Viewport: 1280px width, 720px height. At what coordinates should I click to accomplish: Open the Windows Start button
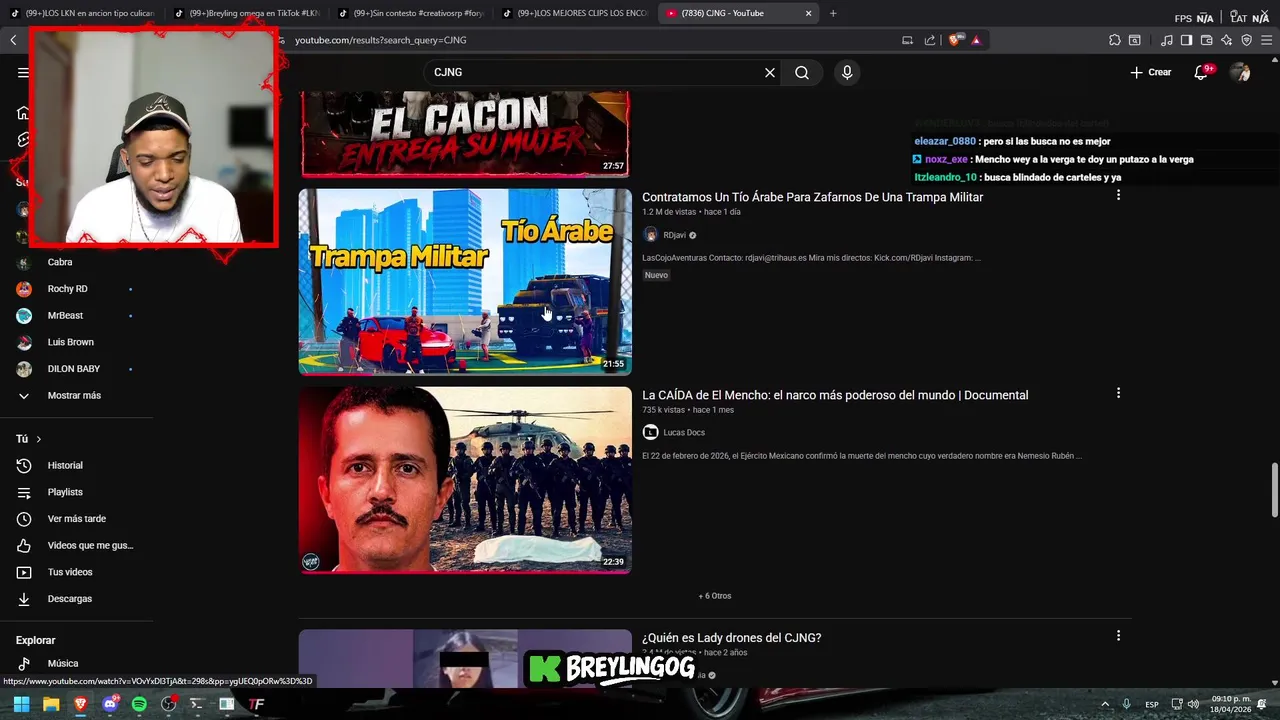point(22,704)
